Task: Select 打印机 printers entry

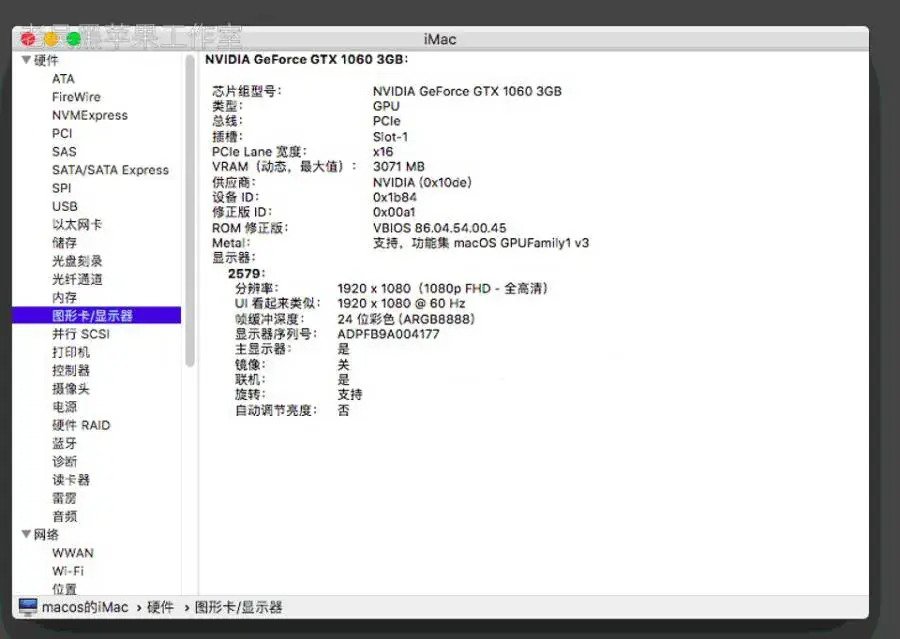Action: click(x=71, y=353)
